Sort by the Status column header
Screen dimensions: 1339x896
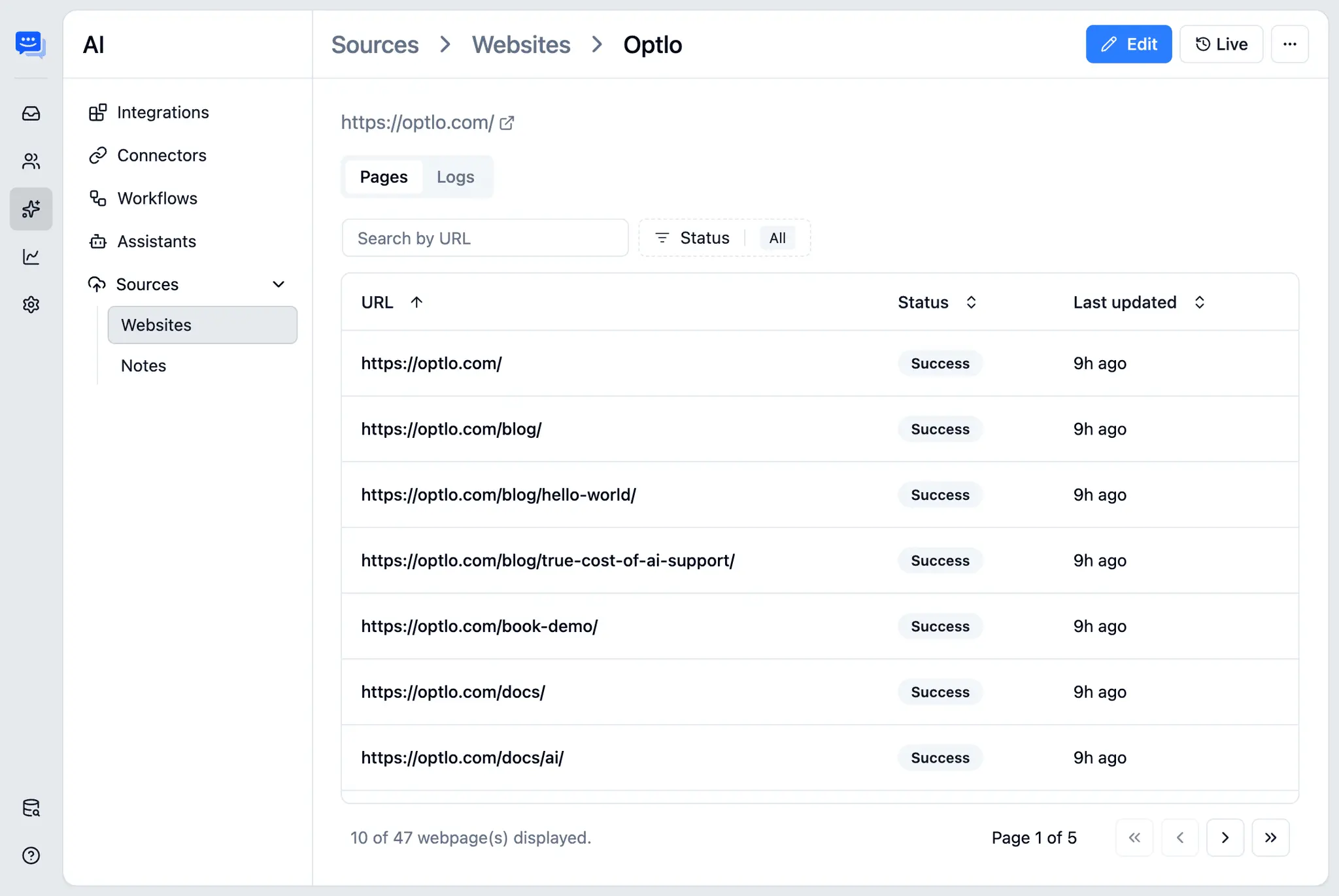pos(936,303)
